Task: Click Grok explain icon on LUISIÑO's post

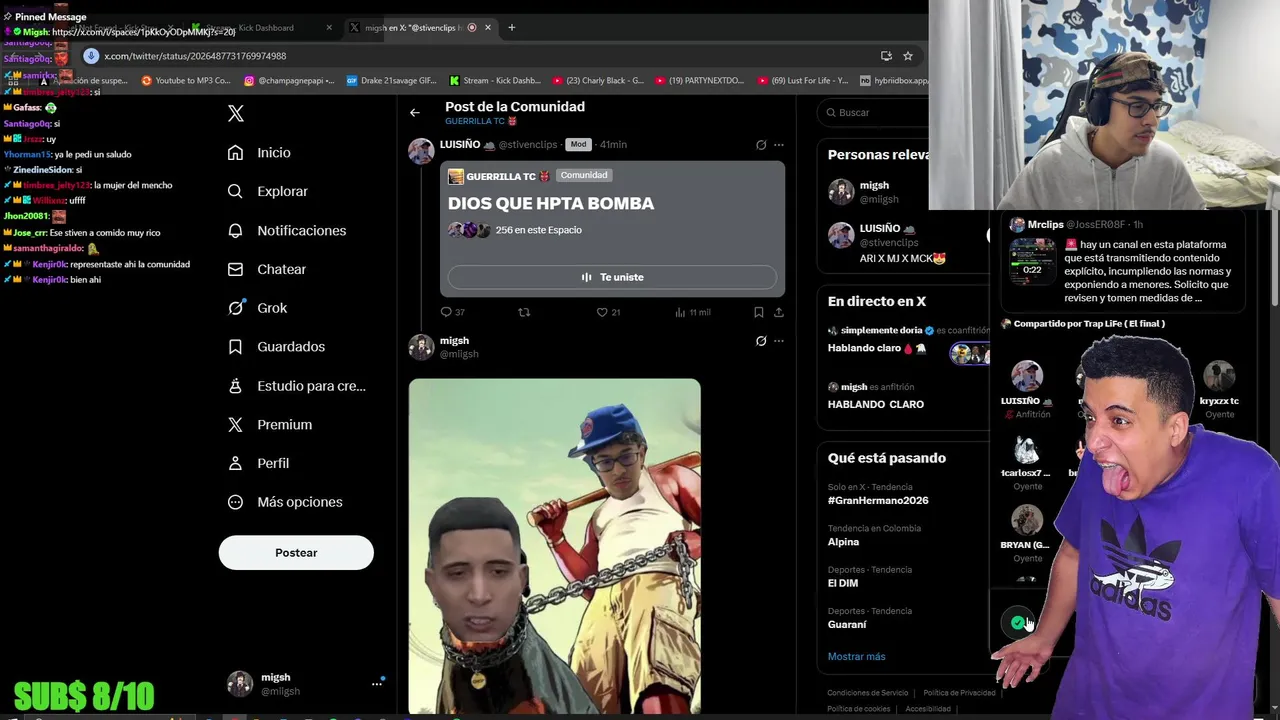Action: 761,145
